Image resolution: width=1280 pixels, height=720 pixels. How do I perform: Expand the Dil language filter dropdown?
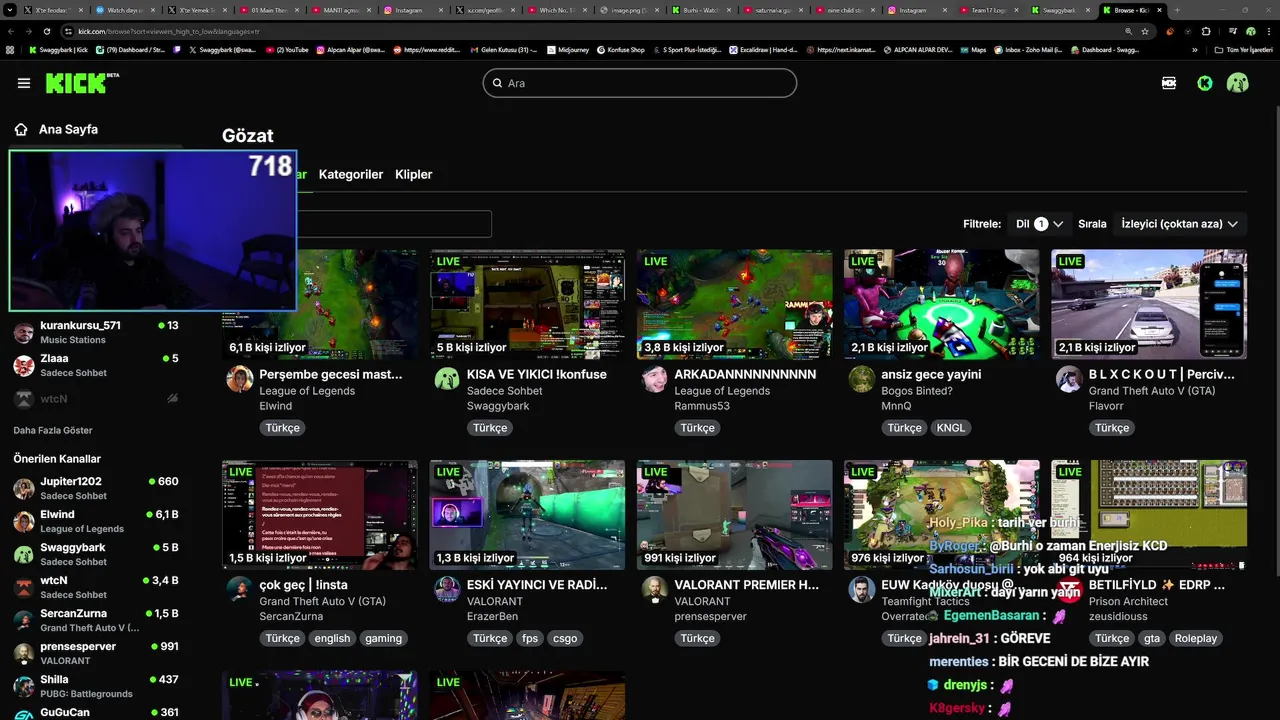tap(1039, 224)
